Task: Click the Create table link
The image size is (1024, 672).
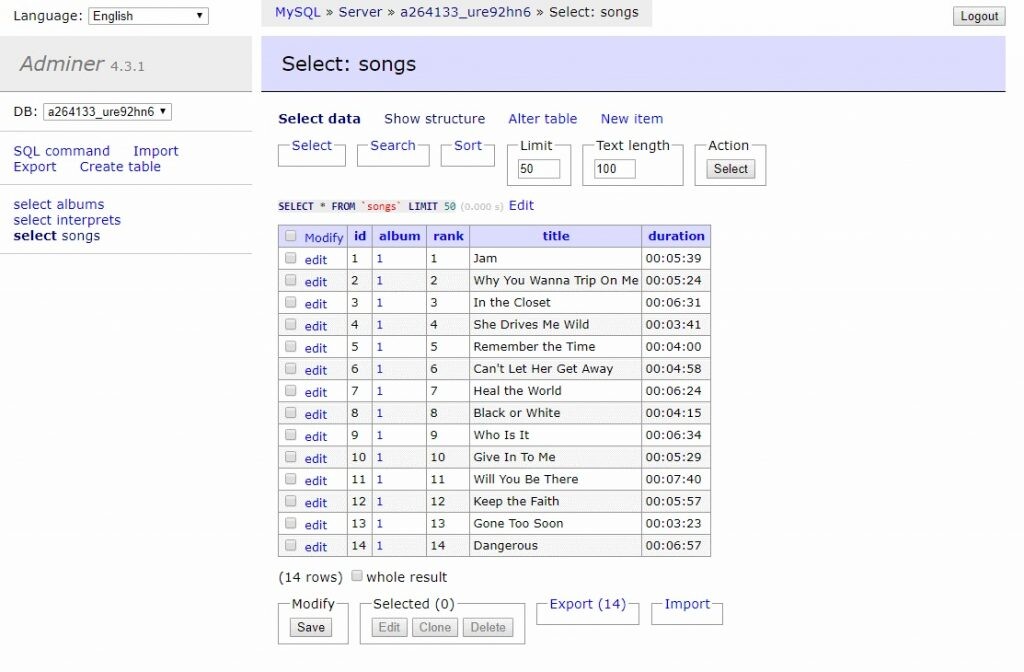Action: tap(119, 166)
